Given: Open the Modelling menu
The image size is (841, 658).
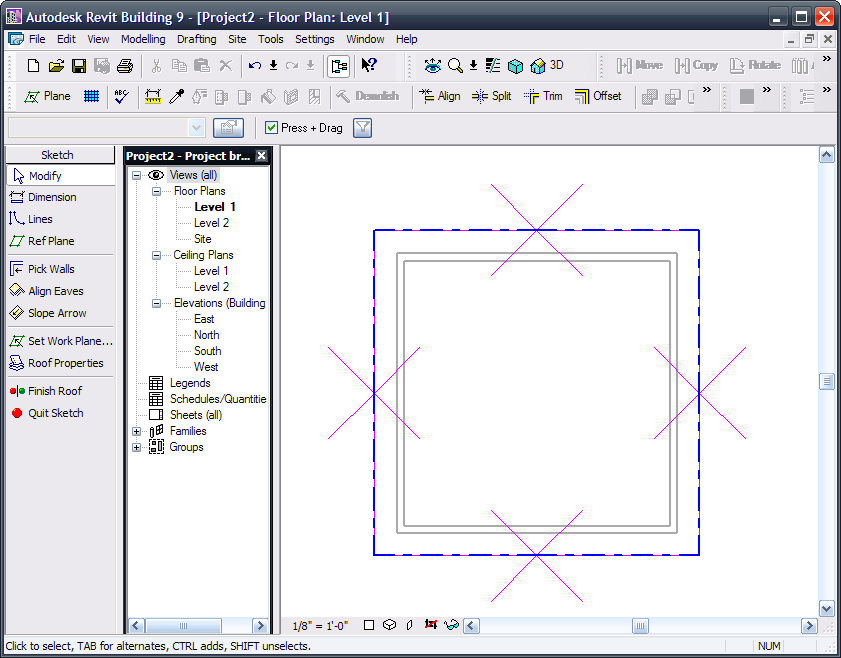Looking at the screenshot, I should pyautogui.click(x=143, y=39).
